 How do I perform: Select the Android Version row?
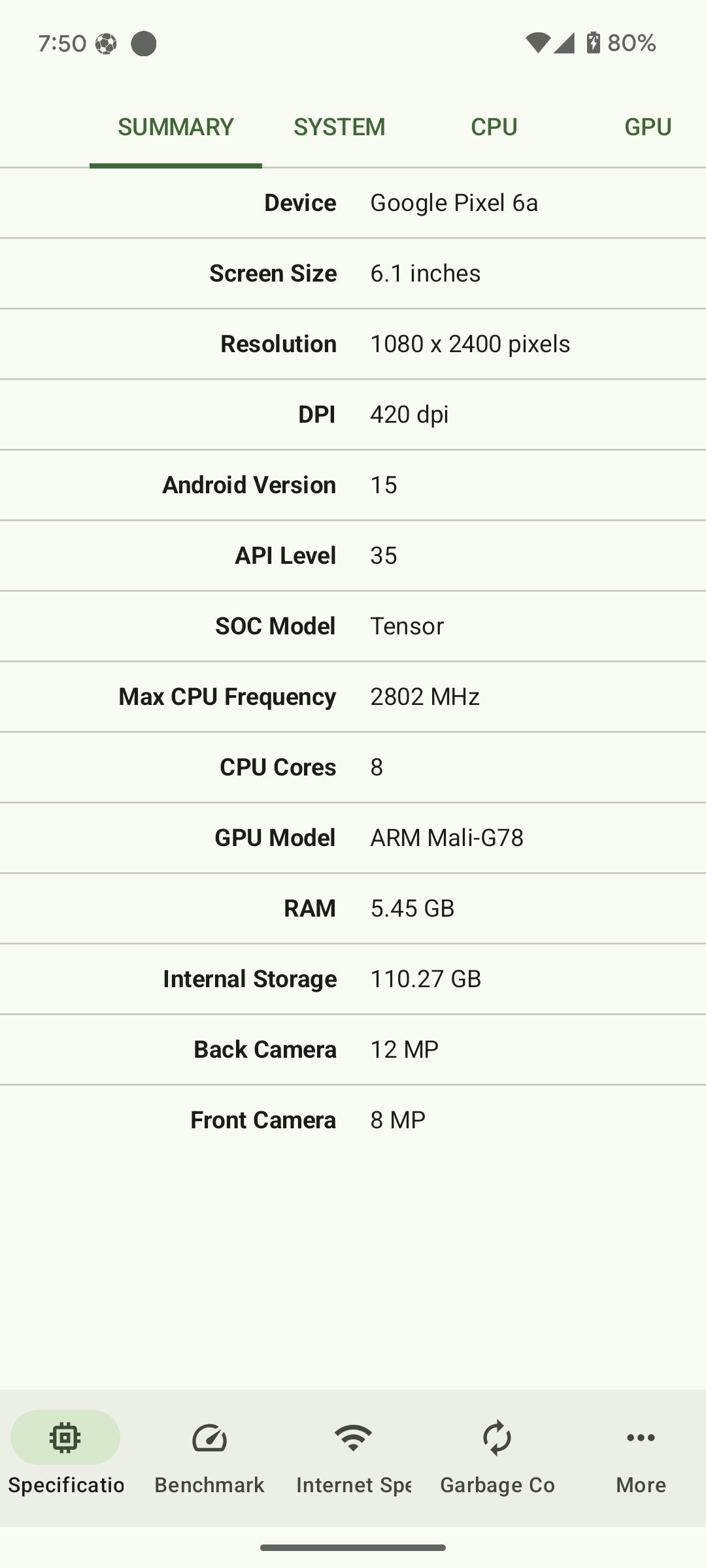coord(353,485)
